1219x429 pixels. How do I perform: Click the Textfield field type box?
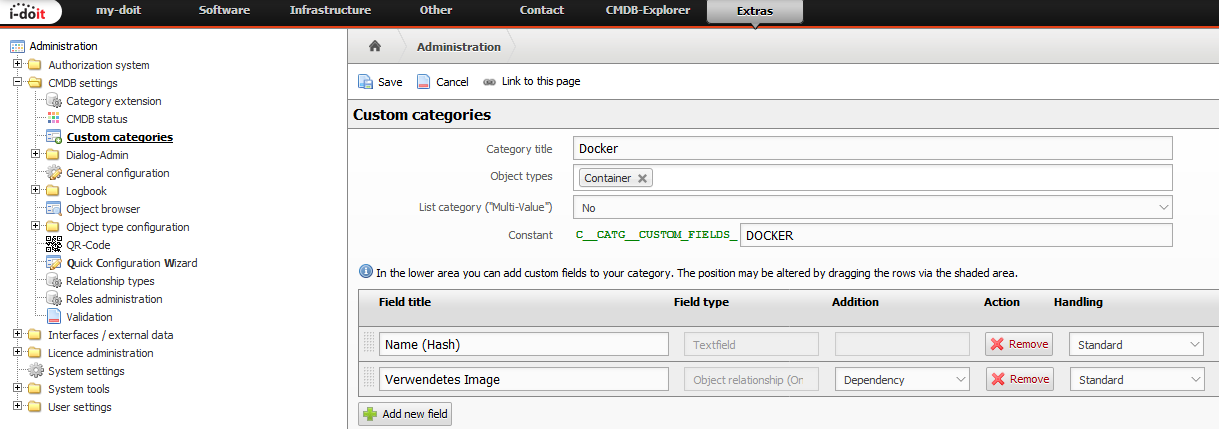(751, 345)
